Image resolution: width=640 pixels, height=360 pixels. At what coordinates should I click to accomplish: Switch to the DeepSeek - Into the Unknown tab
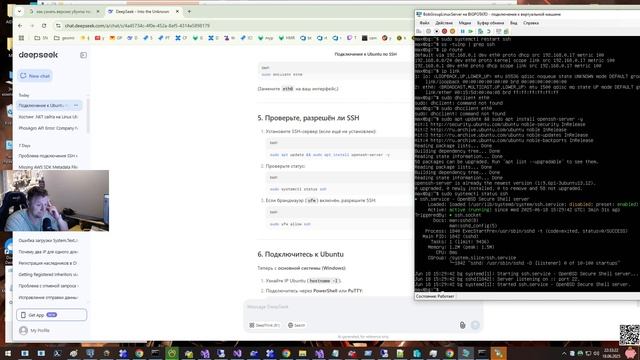(142, 11)
